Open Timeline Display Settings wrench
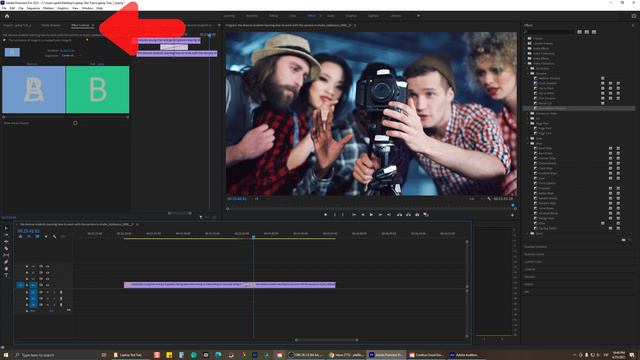This screenshot has width=640, height=360. coord(54,237)
